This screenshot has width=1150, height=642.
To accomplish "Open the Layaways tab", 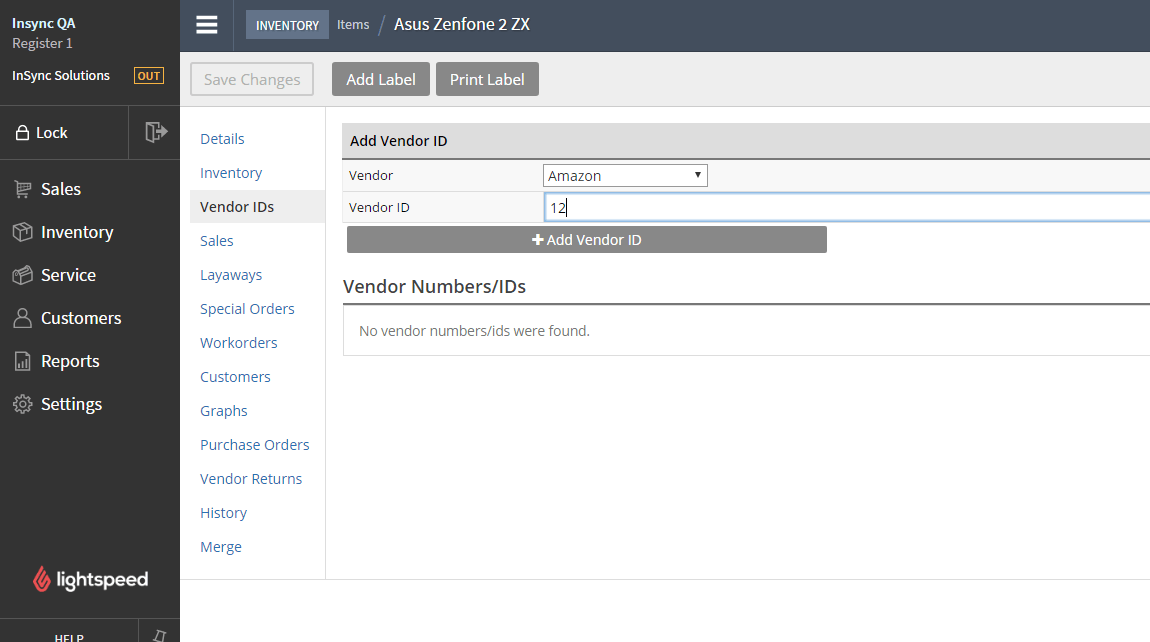I will point(231,275).
